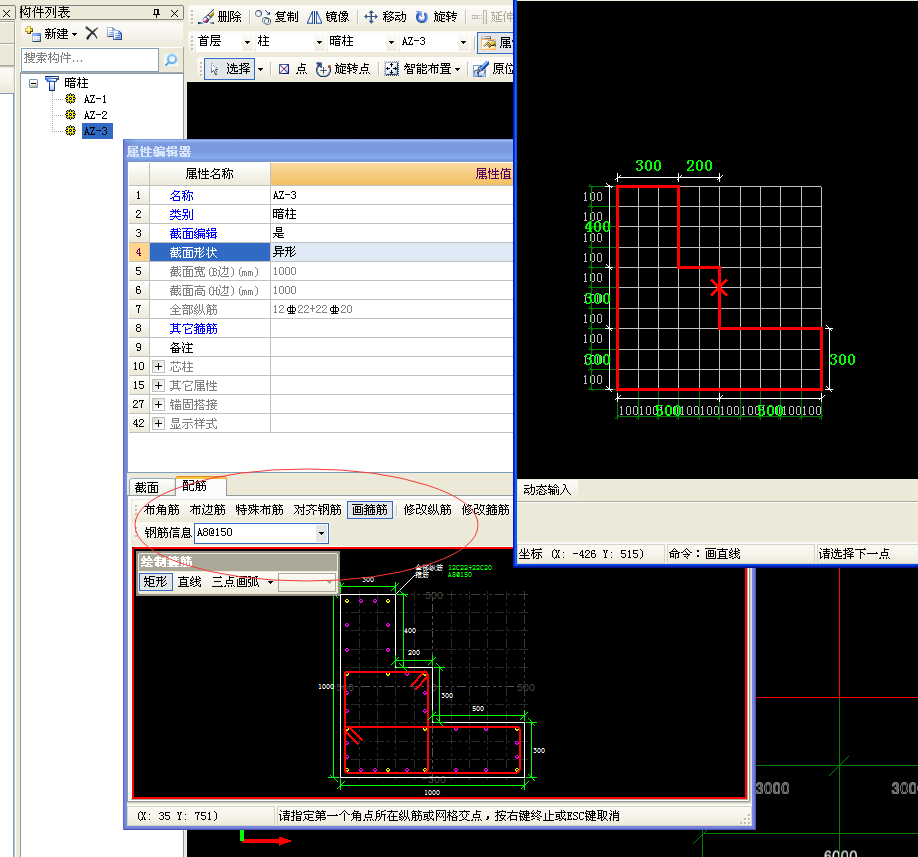The width and height of the screenshot is (918, 857).
Task: Collapse the 暗柱 tree node
Action: click(33, 83)
